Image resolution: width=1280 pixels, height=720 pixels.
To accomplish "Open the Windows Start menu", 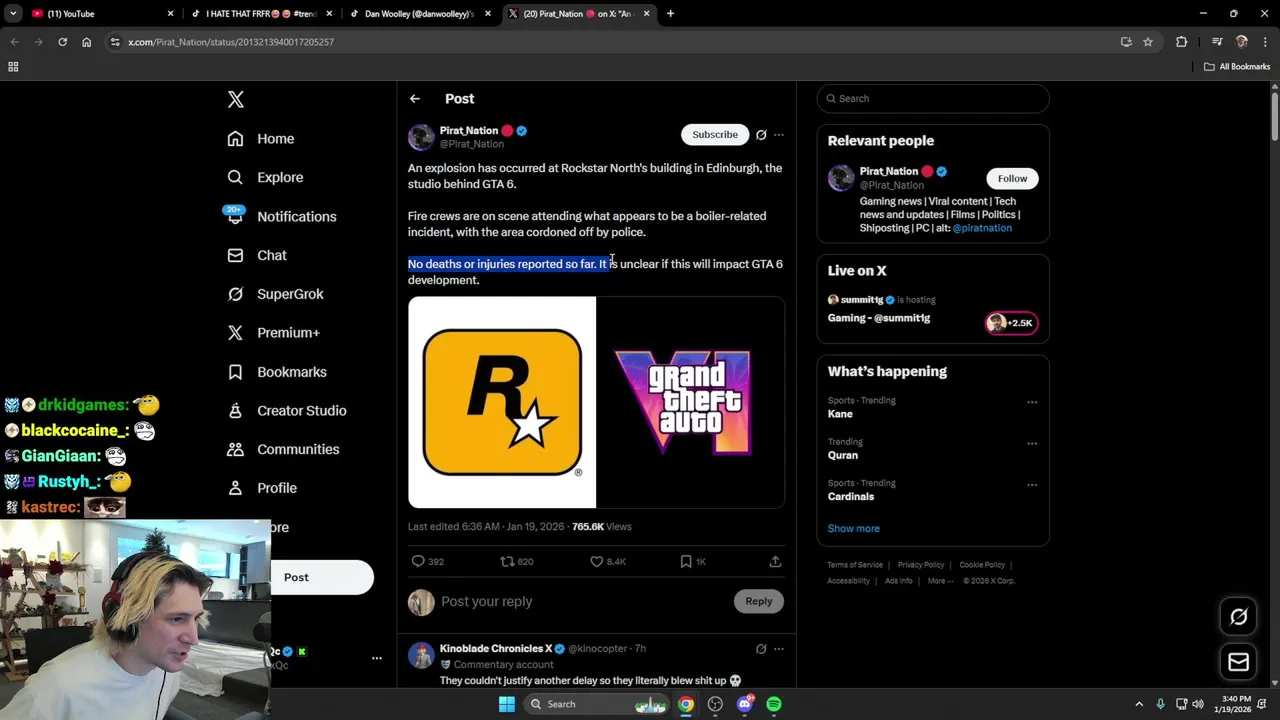I will [x=507, y=704].
